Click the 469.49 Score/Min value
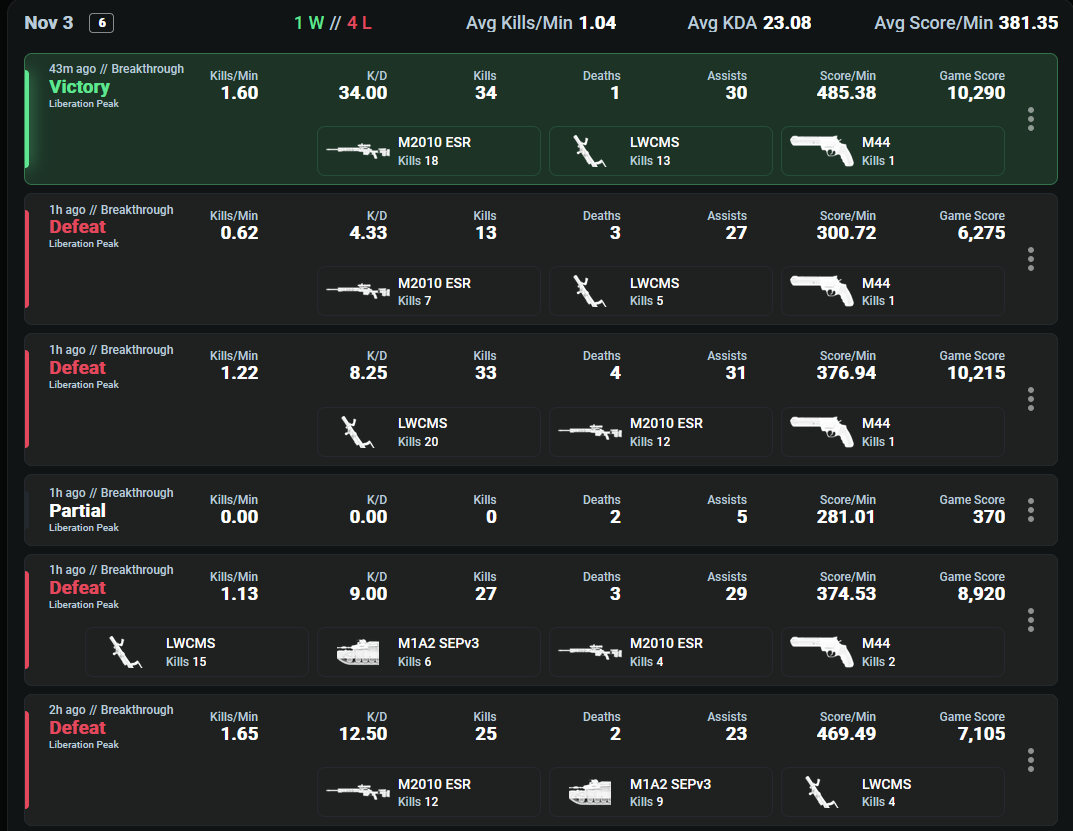Viewport: 1073px width, 831px height. pos(846,734)
